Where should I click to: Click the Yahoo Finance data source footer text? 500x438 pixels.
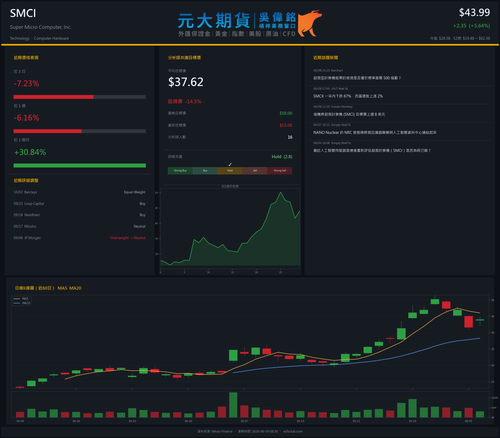(215, 431)
